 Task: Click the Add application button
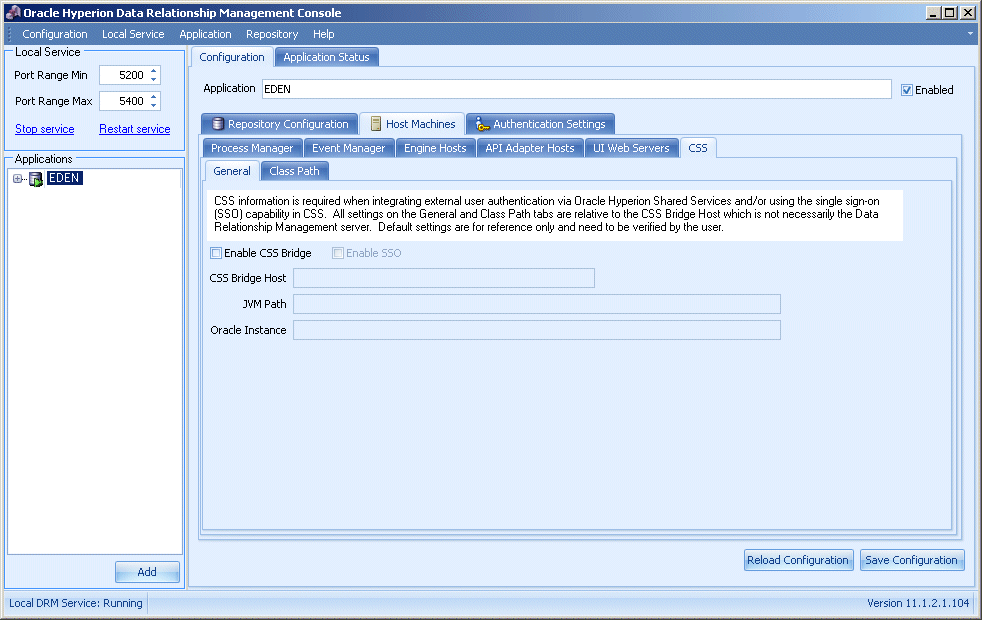coord(147,572)
